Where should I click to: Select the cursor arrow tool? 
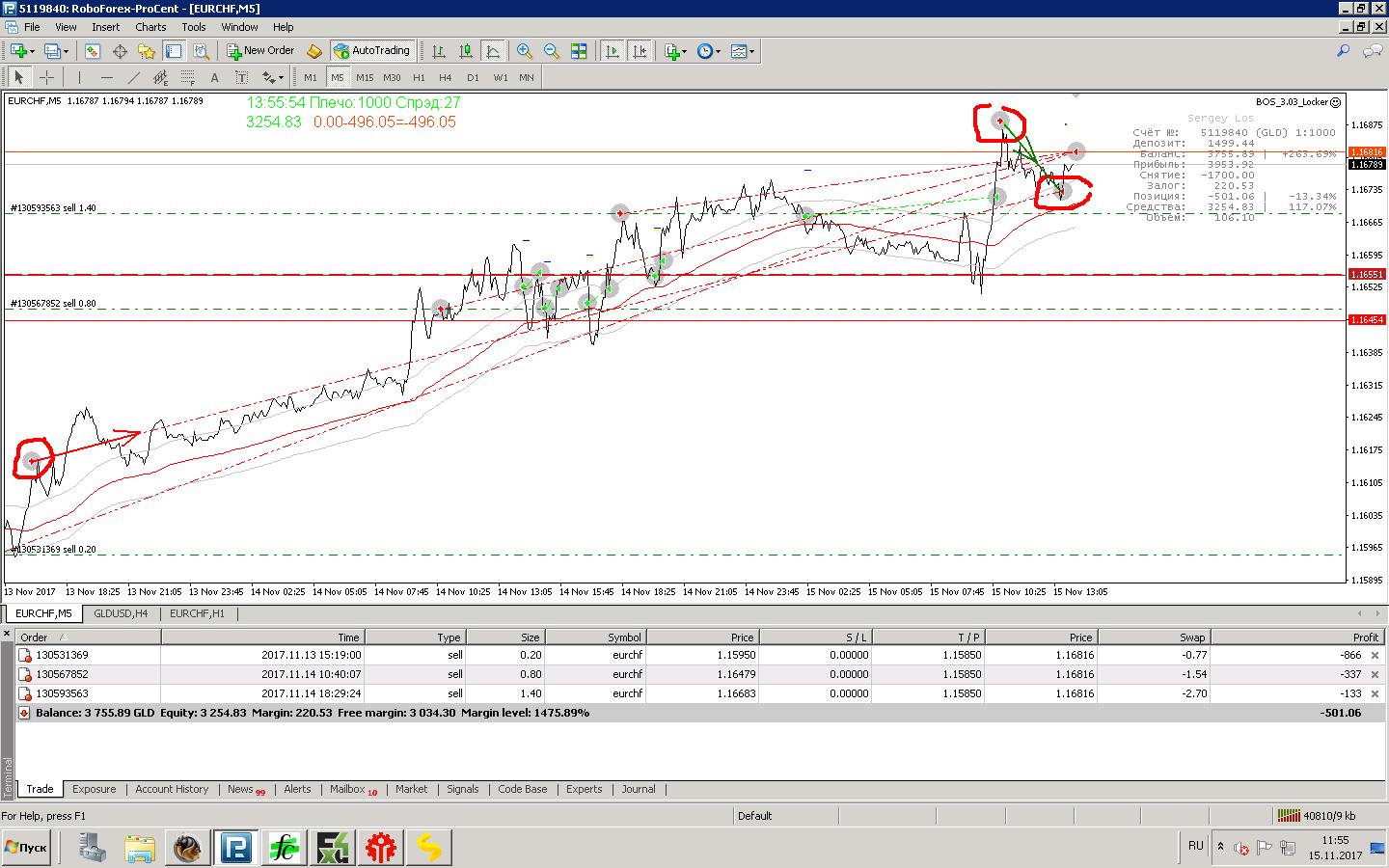pyautogui.click(x=18, y=77)
